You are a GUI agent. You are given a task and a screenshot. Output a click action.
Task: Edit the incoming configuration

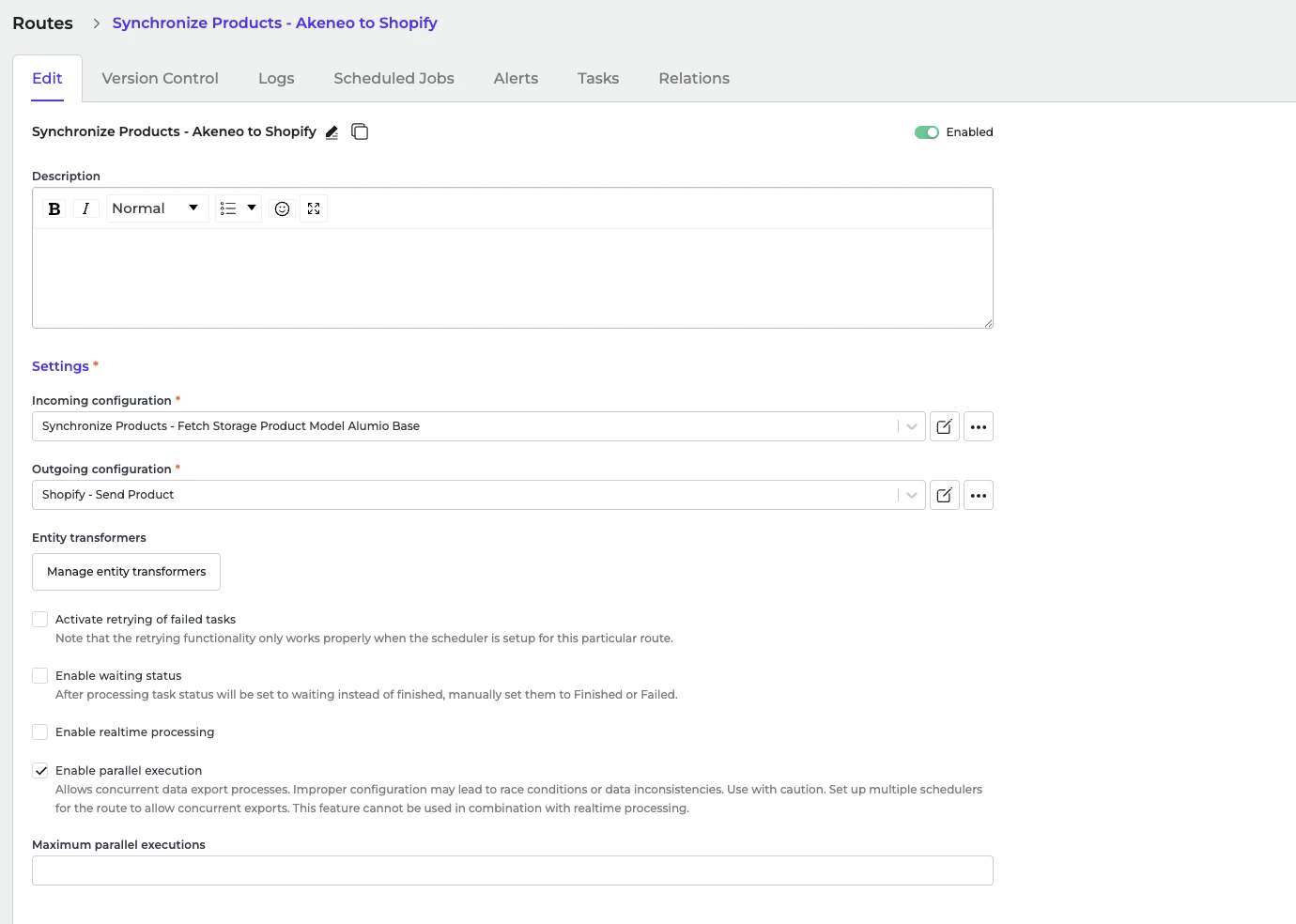(x=945, y=426)
